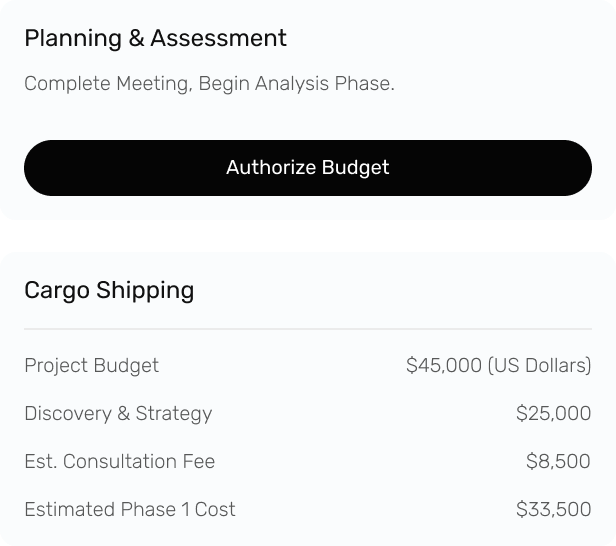The height and width of the screenshot is (546, 616).
Task: Select the Estimated Phase 1 Cost label
Action: coord(130,510)
